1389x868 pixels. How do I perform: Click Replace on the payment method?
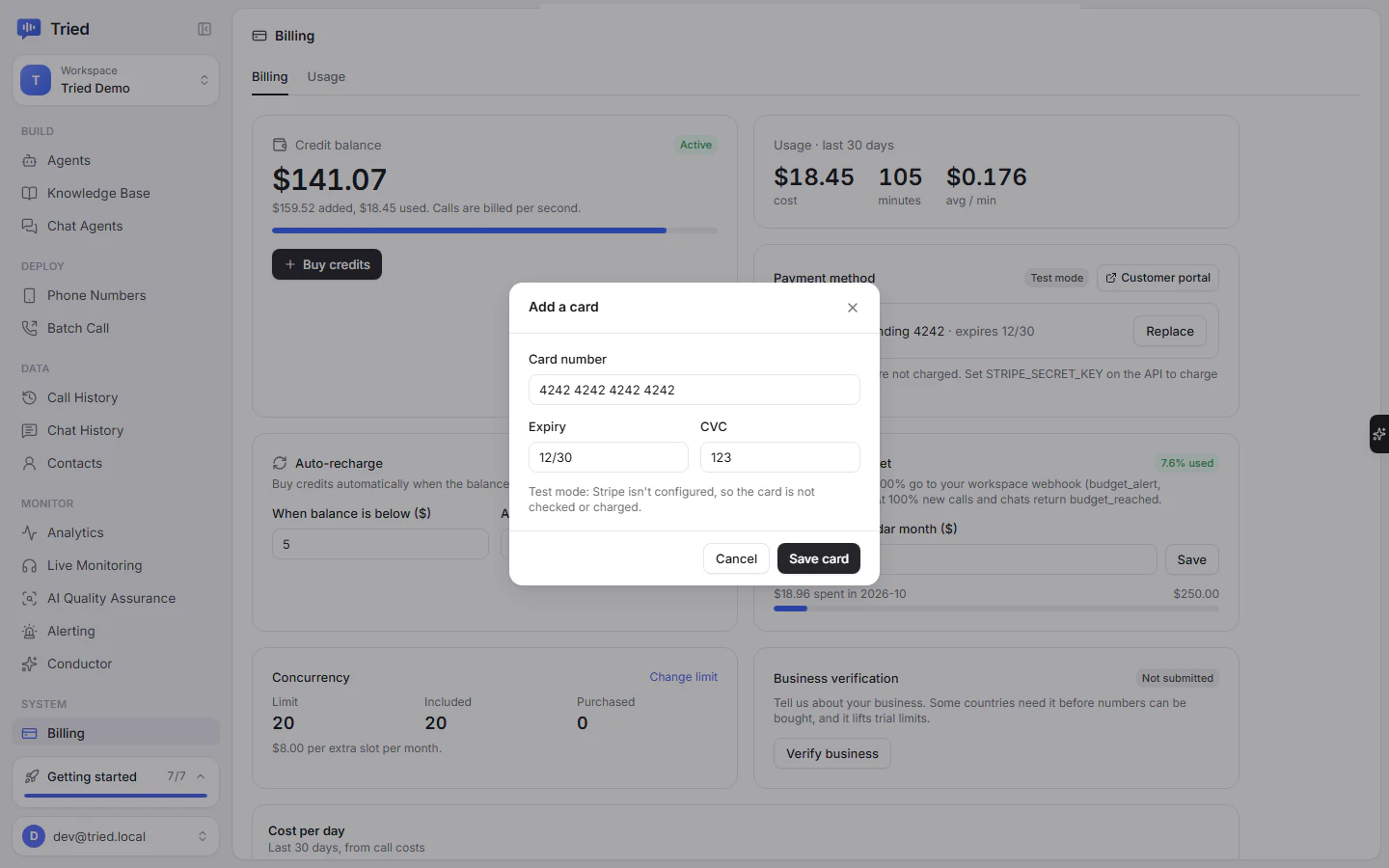(x=1169, y=332)
